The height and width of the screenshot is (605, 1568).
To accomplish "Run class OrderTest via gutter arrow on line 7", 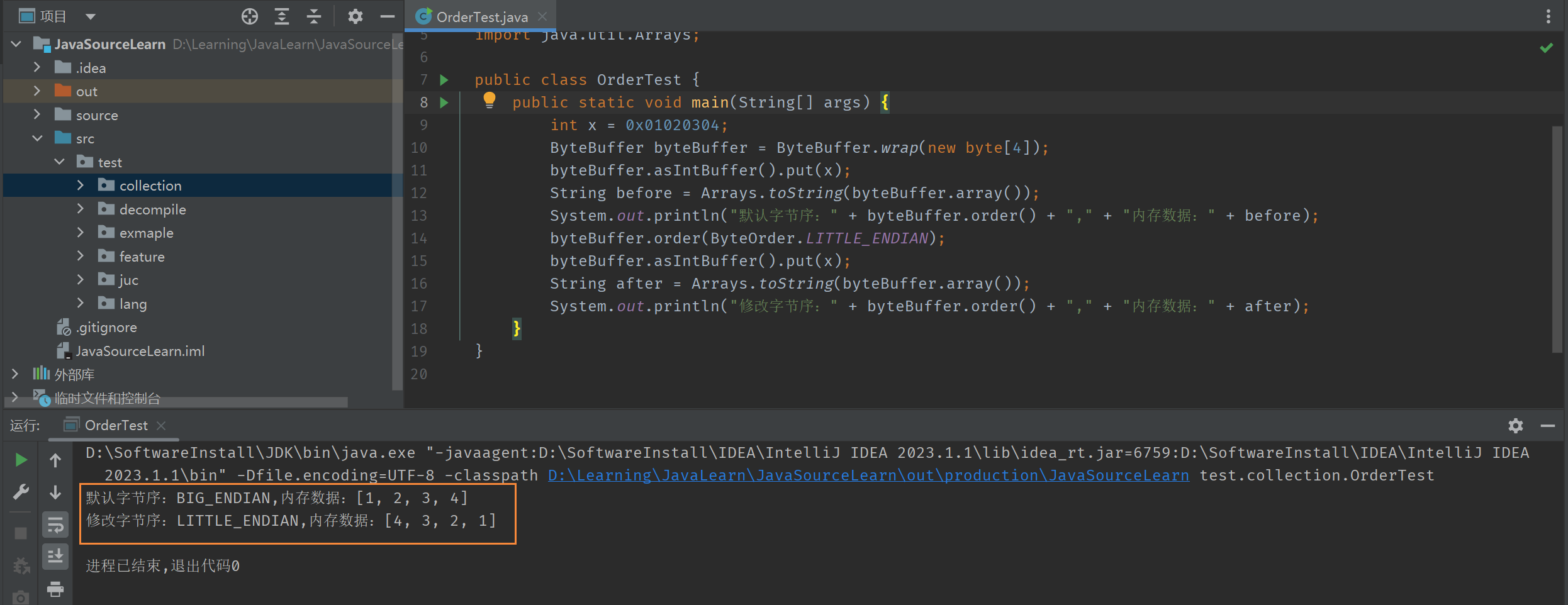I will (x=444, y=80).
